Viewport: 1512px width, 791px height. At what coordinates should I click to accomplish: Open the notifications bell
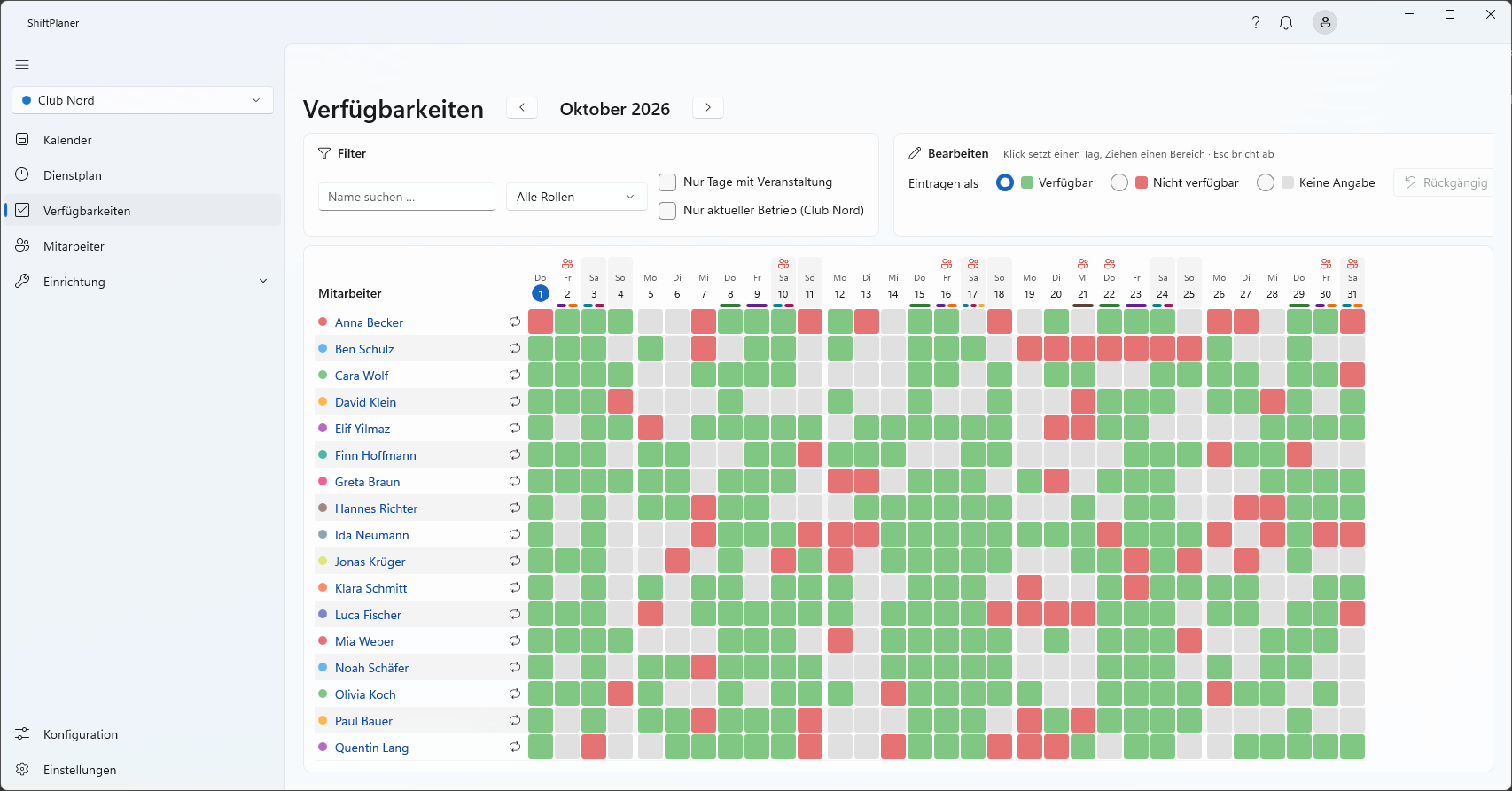tap(1286, 22)
